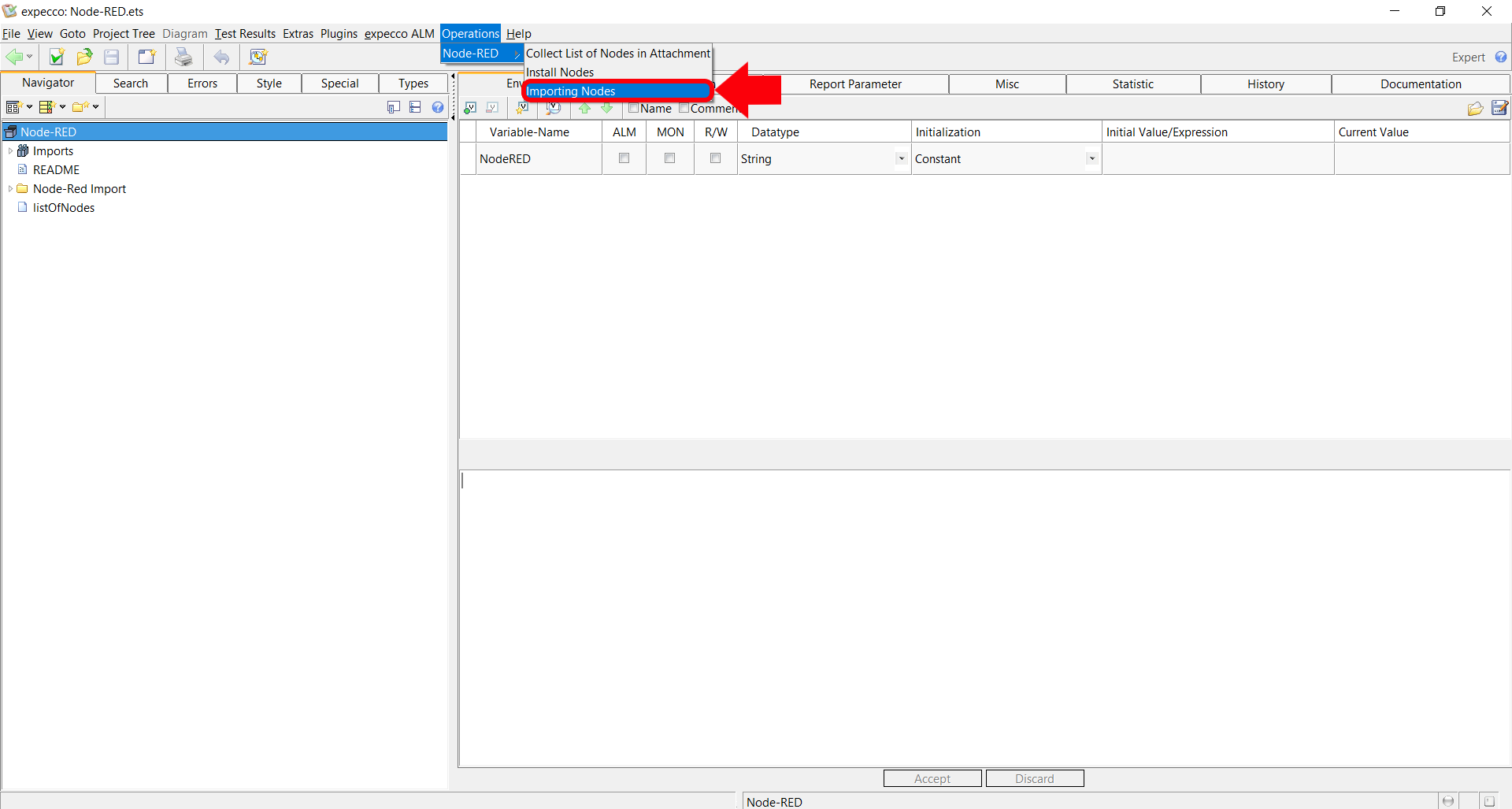Click the print icon in the toolbar
This screenshot has height=809, width=1512.
[x=183, y=57]
